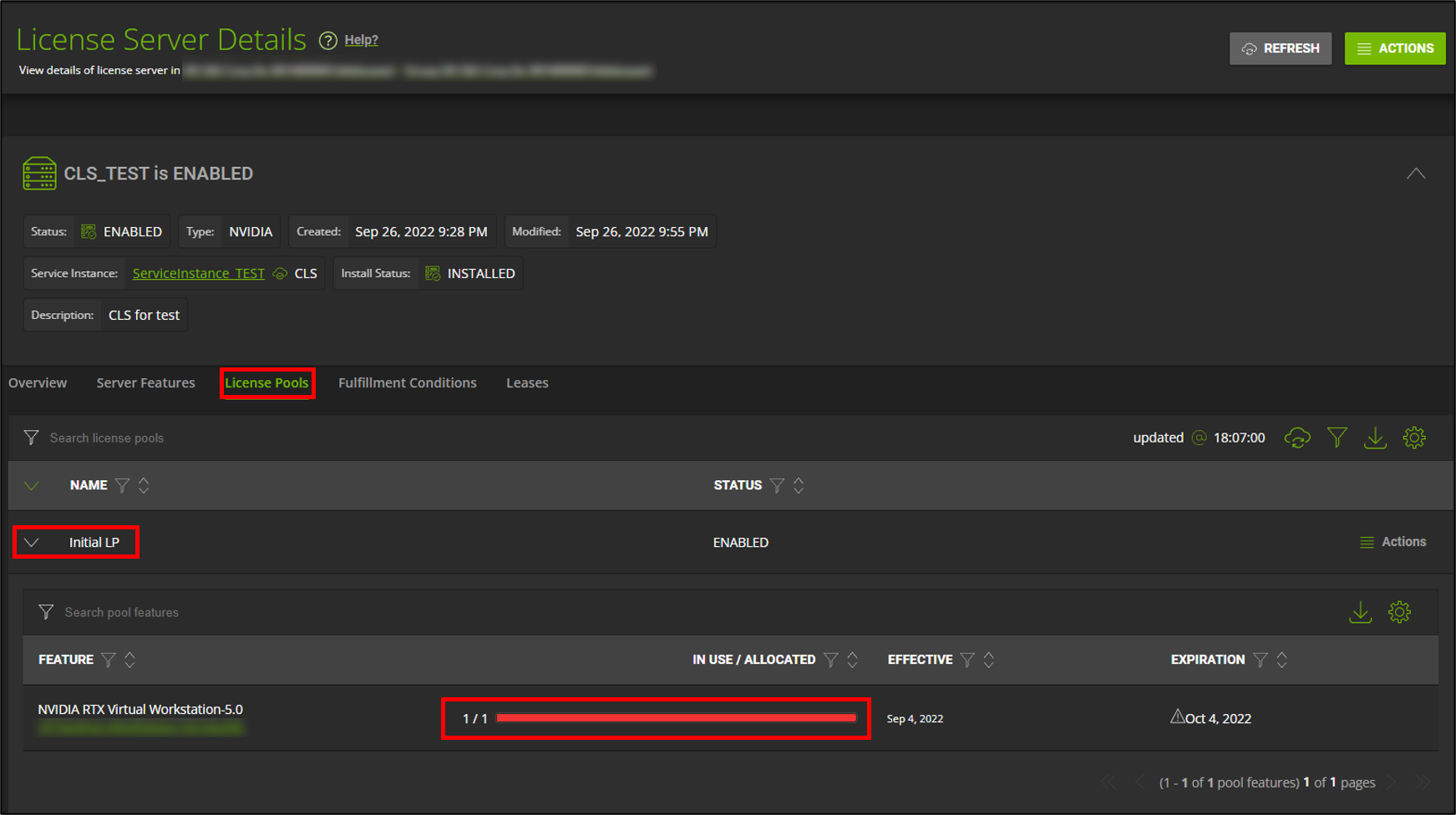Select the License Pools tab
Image resolution: width=1456 pixels, height=815 pixels.
(266, 382)
